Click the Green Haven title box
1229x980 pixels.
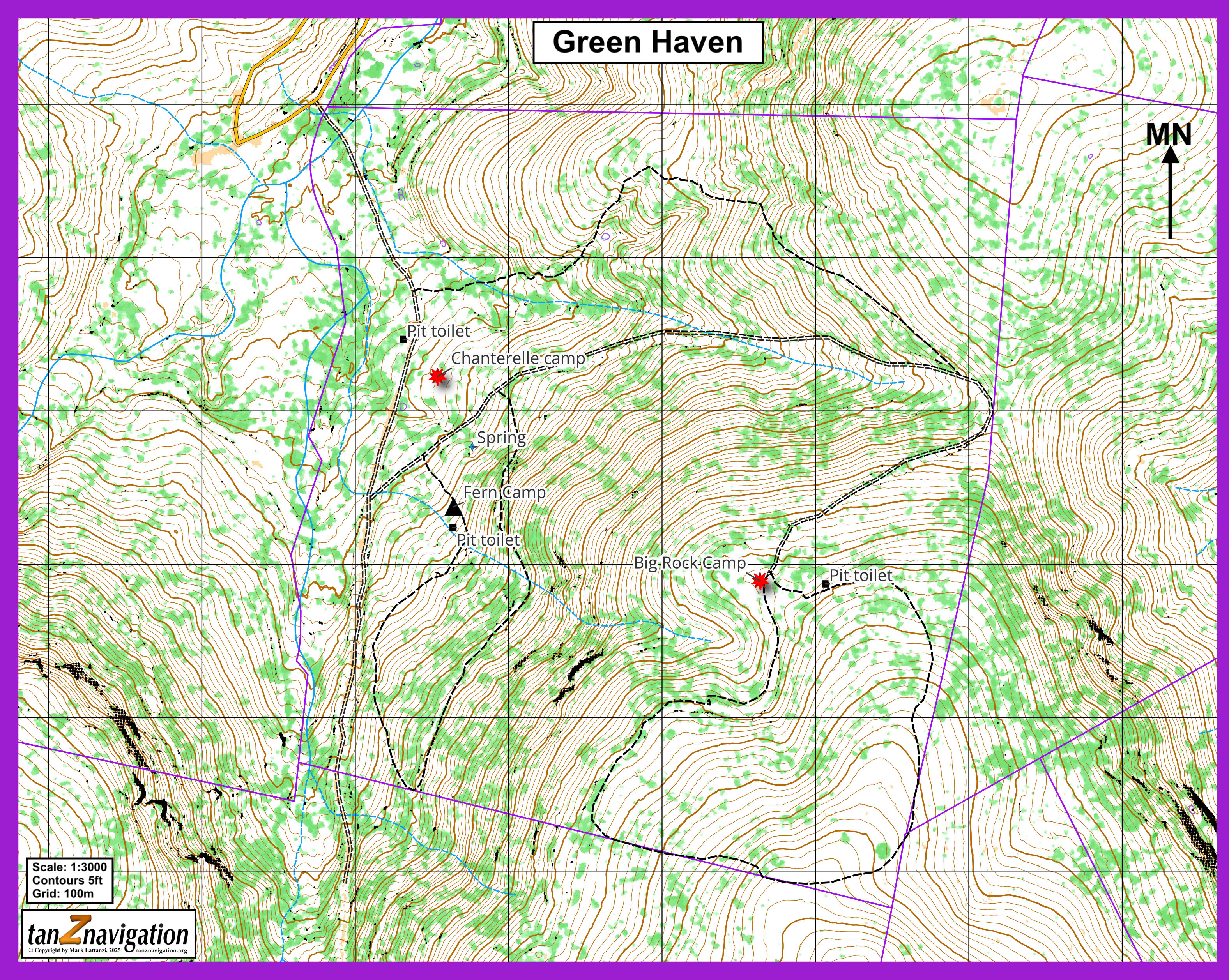[647, 43]
